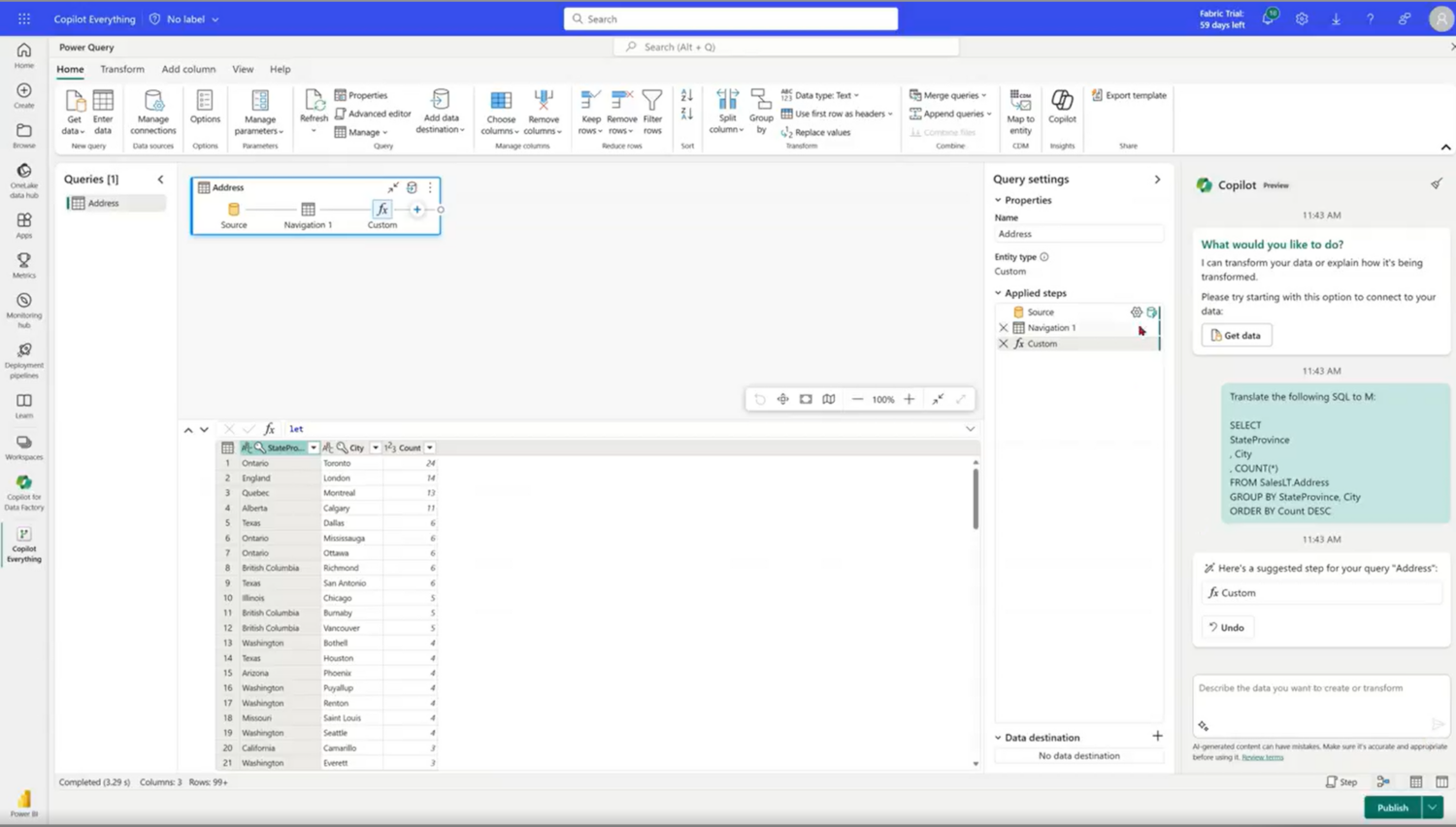Collapse the ribbon with the chevron
Viewport: 1456px width, 827px height.
[1445, 147]
